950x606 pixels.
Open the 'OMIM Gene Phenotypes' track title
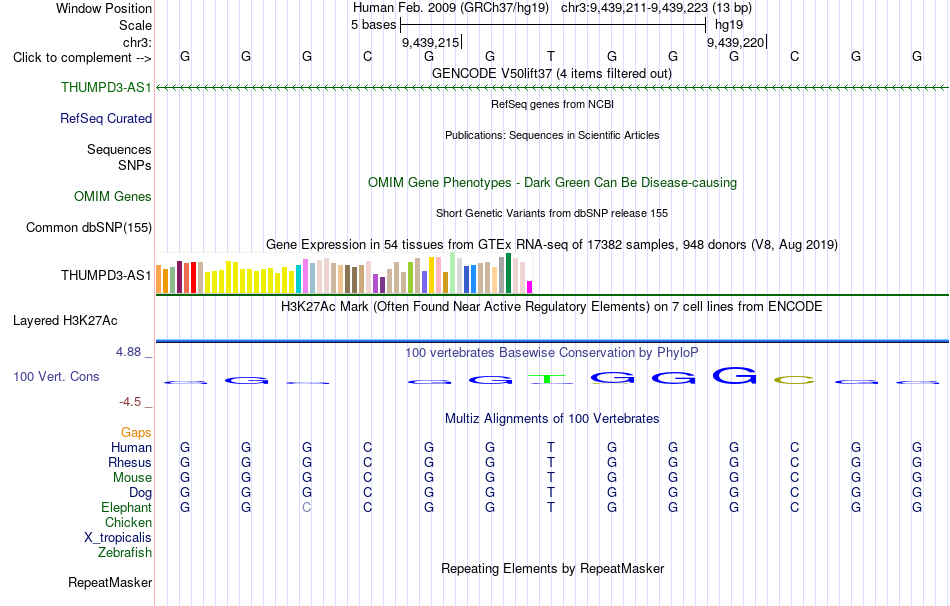pos(552,182)
